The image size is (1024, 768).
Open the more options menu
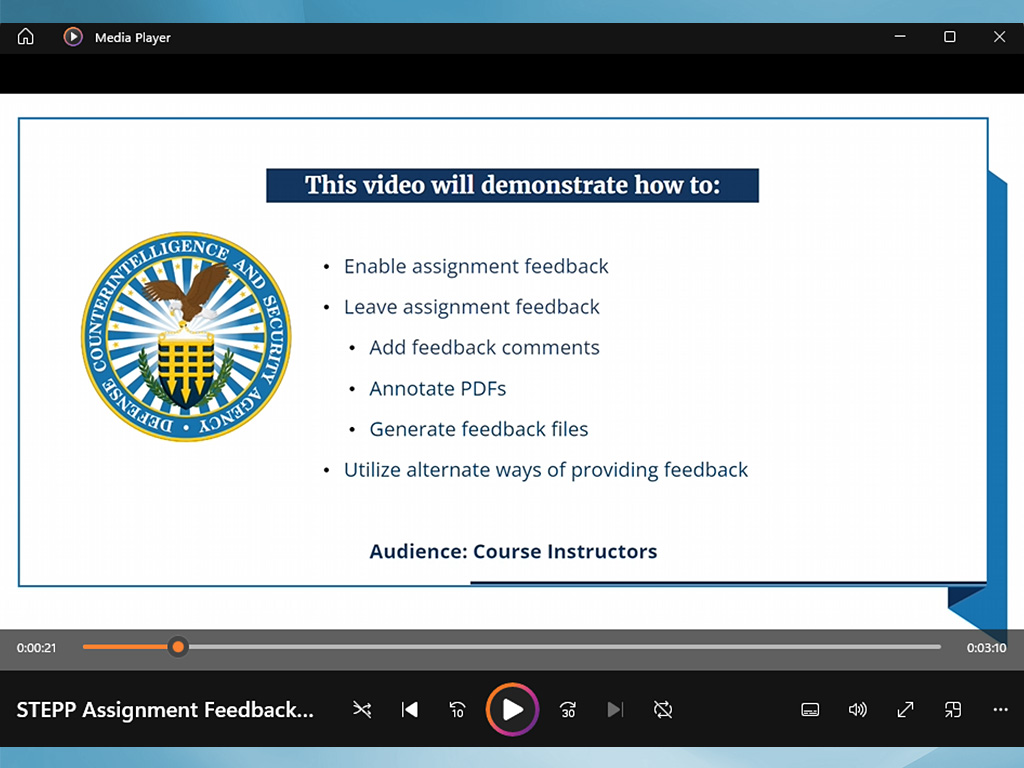1000,710
